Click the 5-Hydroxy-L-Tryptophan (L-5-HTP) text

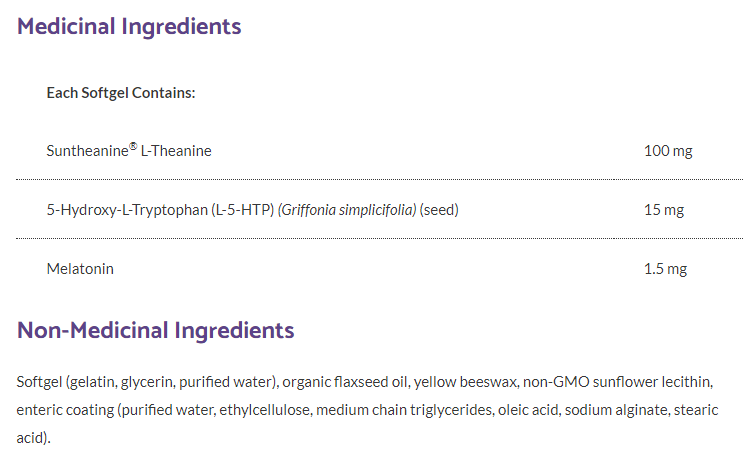pyautogui.click(x=160, y=210)
